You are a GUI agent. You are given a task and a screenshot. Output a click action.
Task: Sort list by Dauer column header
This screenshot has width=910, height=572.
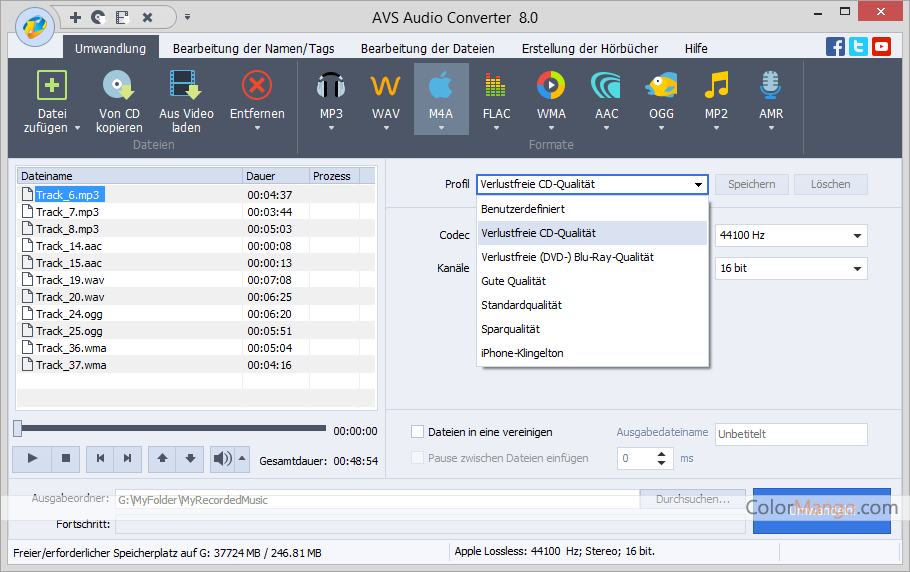(276, 176)
